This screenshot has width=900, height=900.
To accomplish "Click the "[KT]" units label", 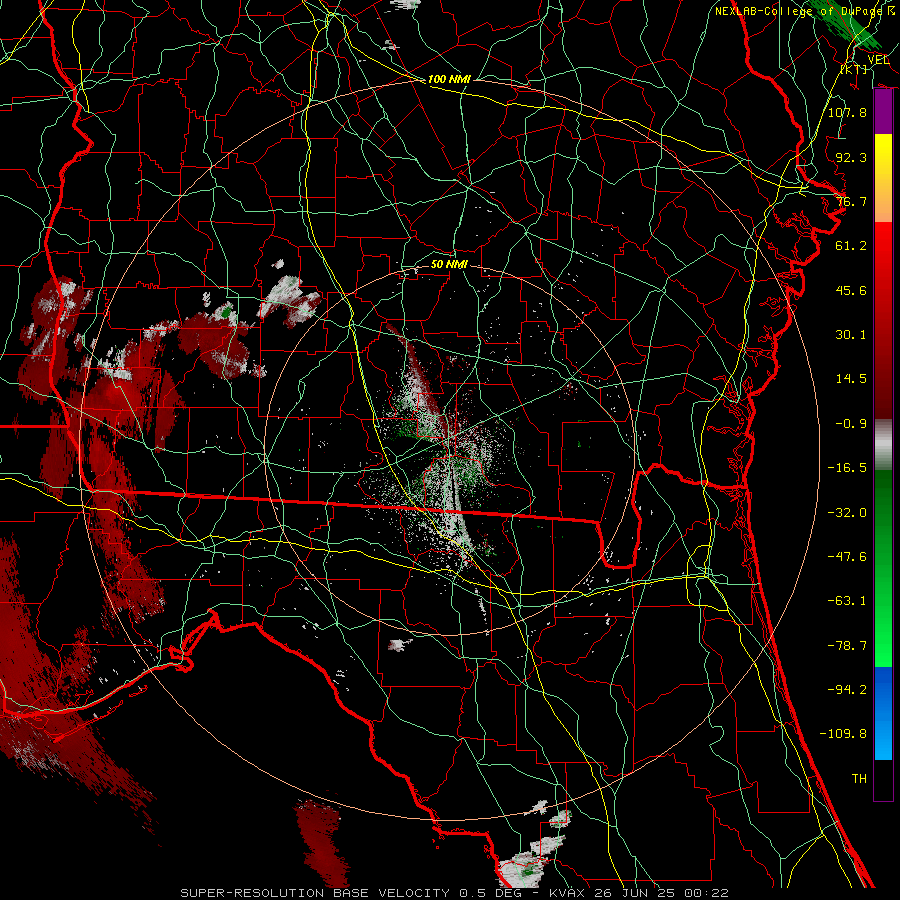I will [854, 69].
